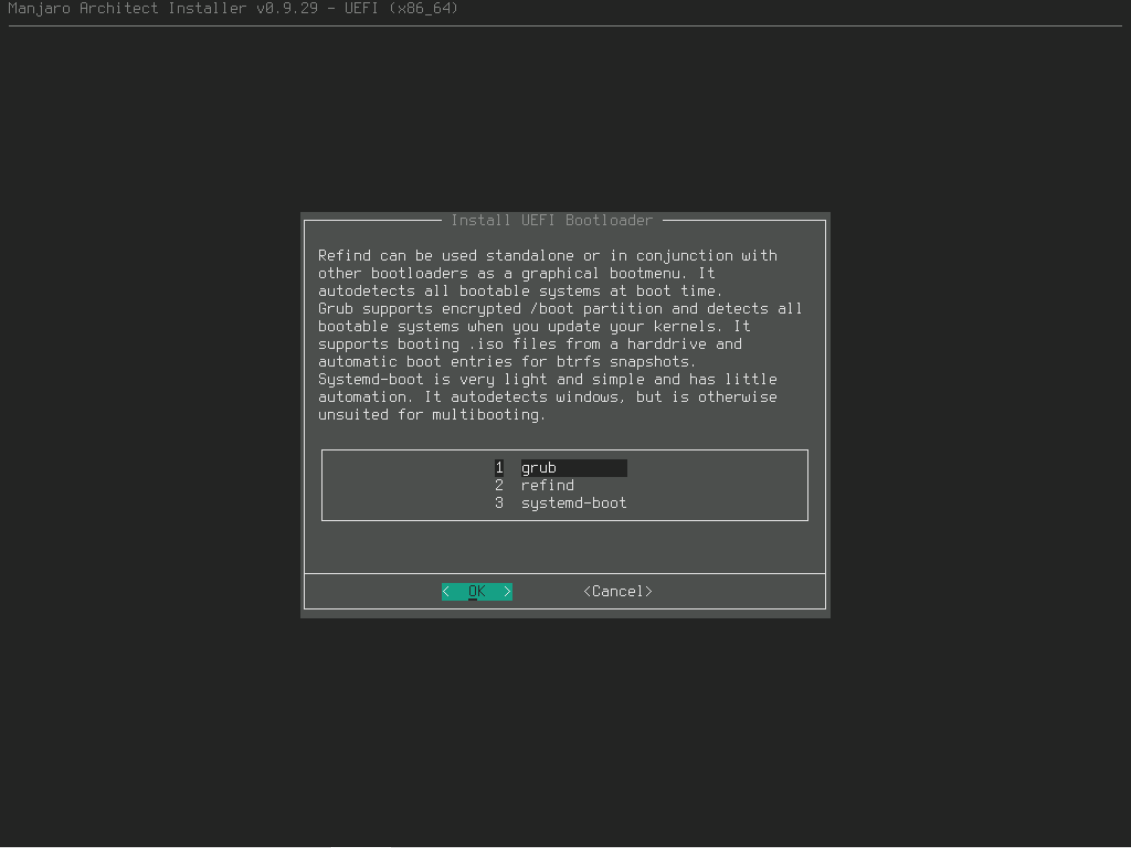This screenshot has width=1131, height=848.
Task: Choose the refind bootloader option
Action: pos(547,486)
